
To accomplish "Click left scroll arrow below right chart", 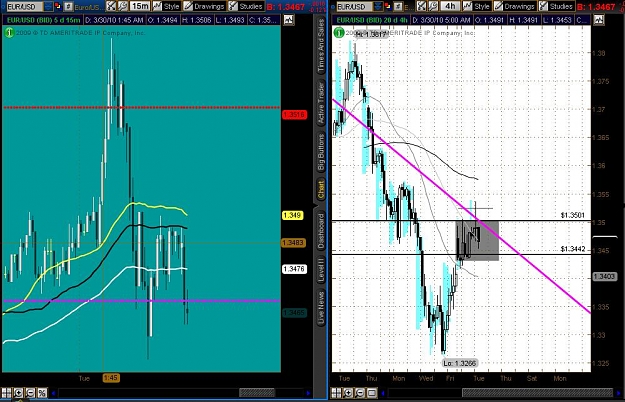I will coord(383,393).
